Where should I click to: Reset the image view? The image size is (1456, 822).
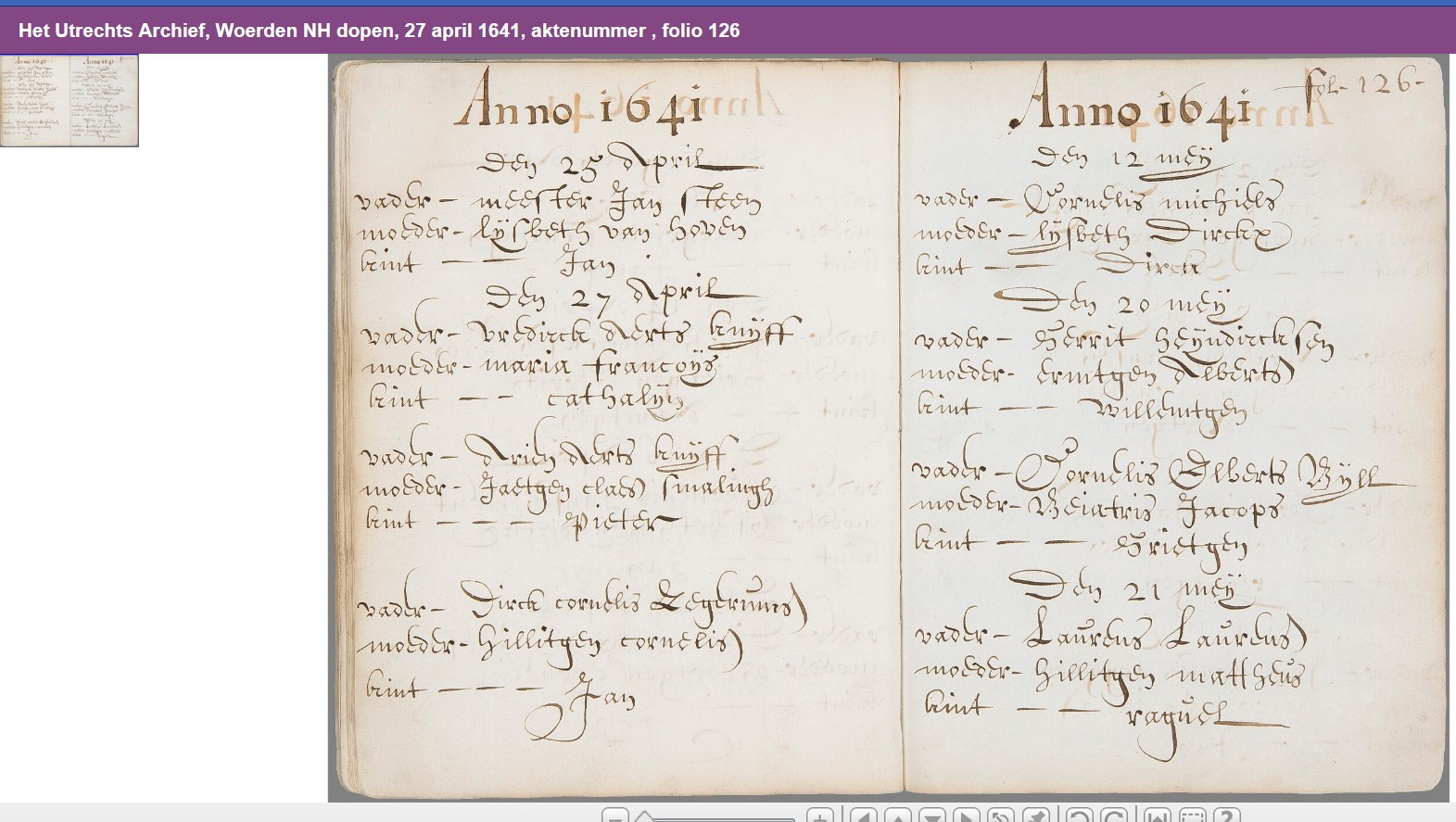[x=1001, y=816]
